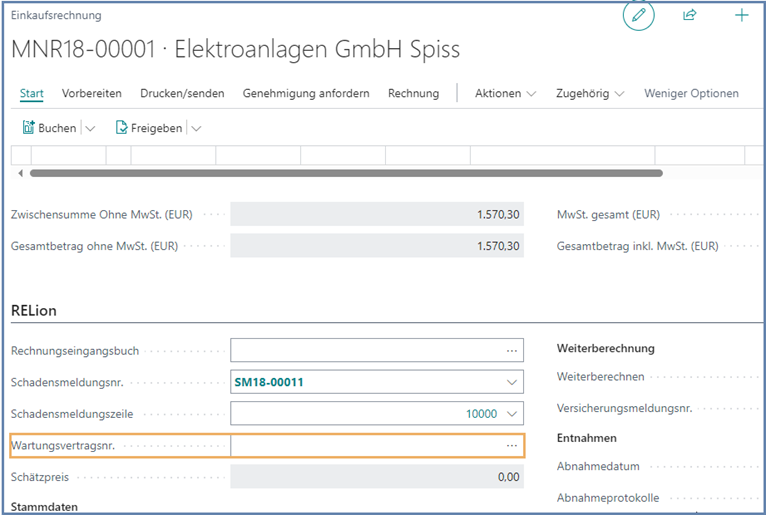Click Gesamtbetrag ohne MwSt. value 1.570,30

(498, 246)
